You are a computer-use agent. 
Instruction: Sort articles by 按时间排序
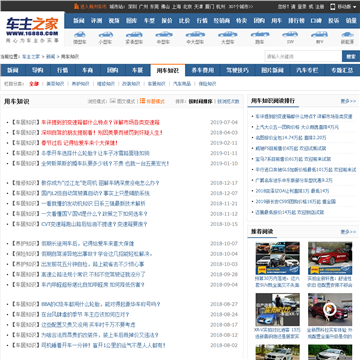(x=200, y=101)
